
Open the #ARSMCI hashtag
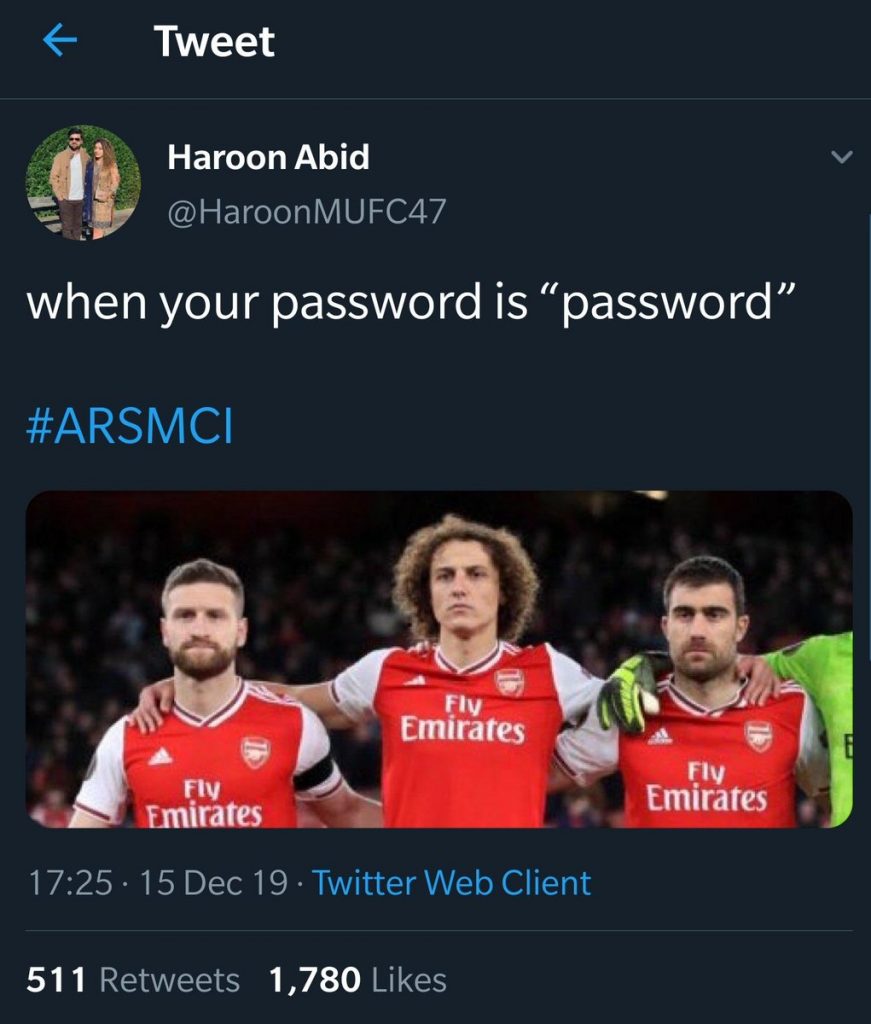129,426
